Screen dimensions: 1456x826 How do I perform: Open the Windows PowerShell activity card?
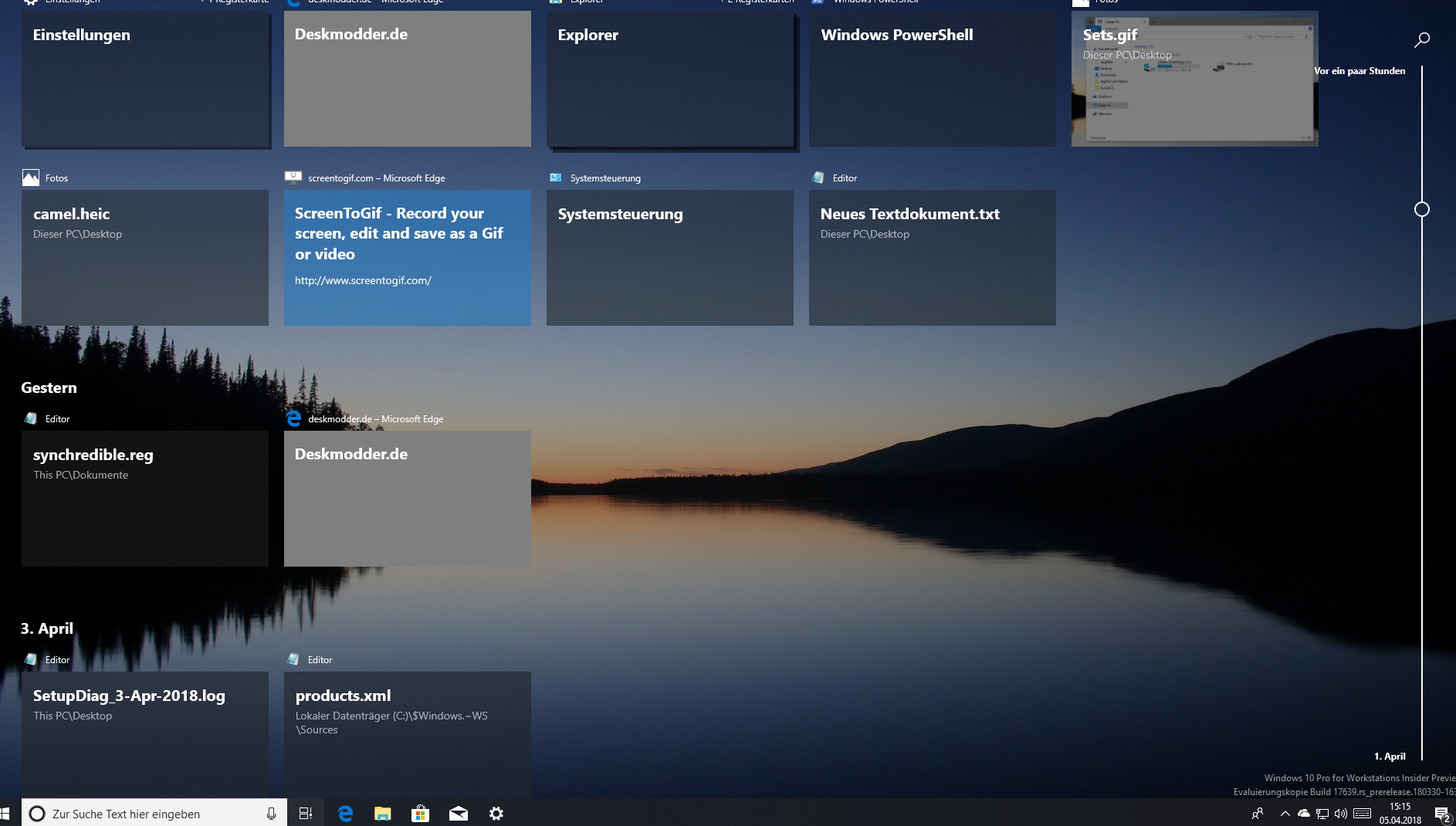933,79
